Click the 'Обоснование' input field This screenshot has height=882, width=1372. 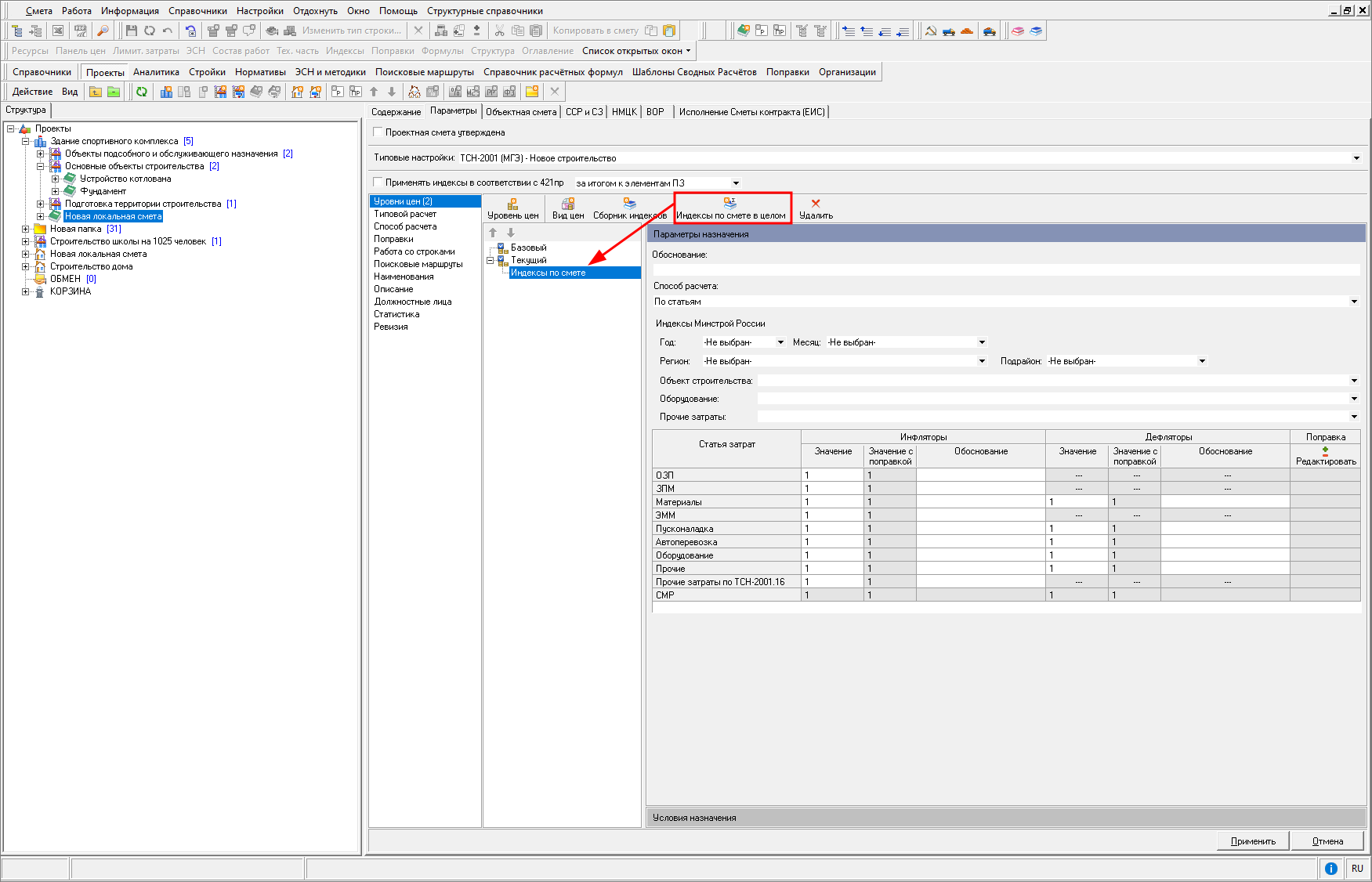(x=1006, y=269)
